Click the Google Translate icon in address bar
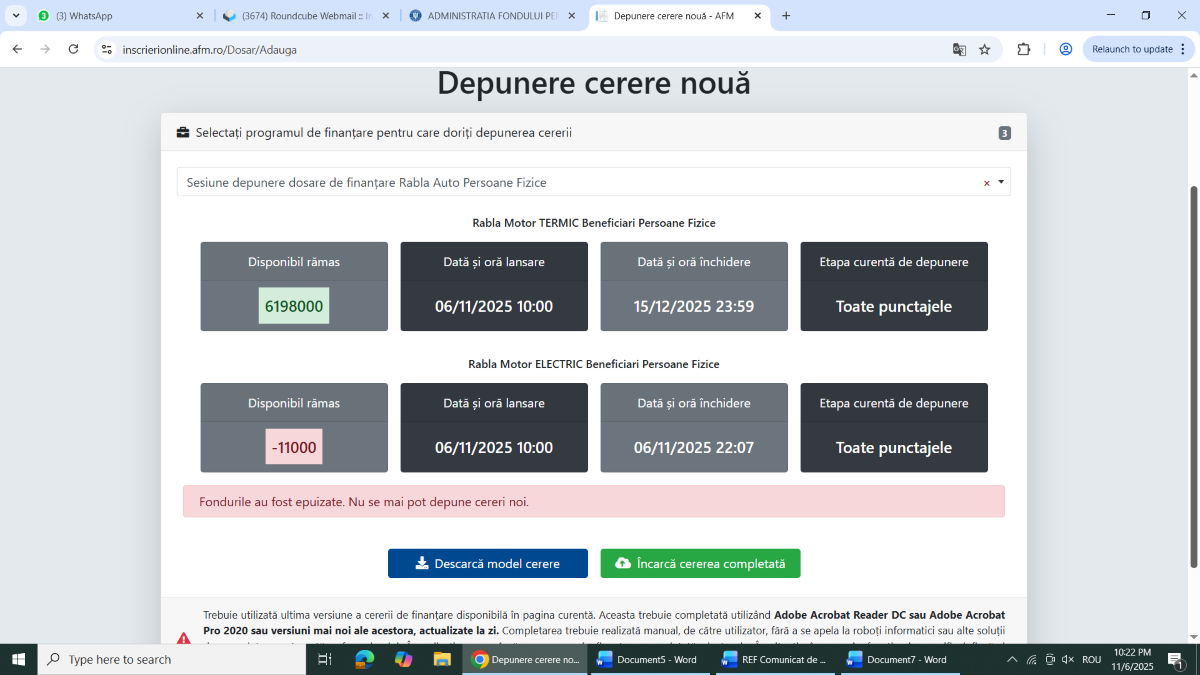The width and height of the screenshot is (1200, 675). (959, 49)
